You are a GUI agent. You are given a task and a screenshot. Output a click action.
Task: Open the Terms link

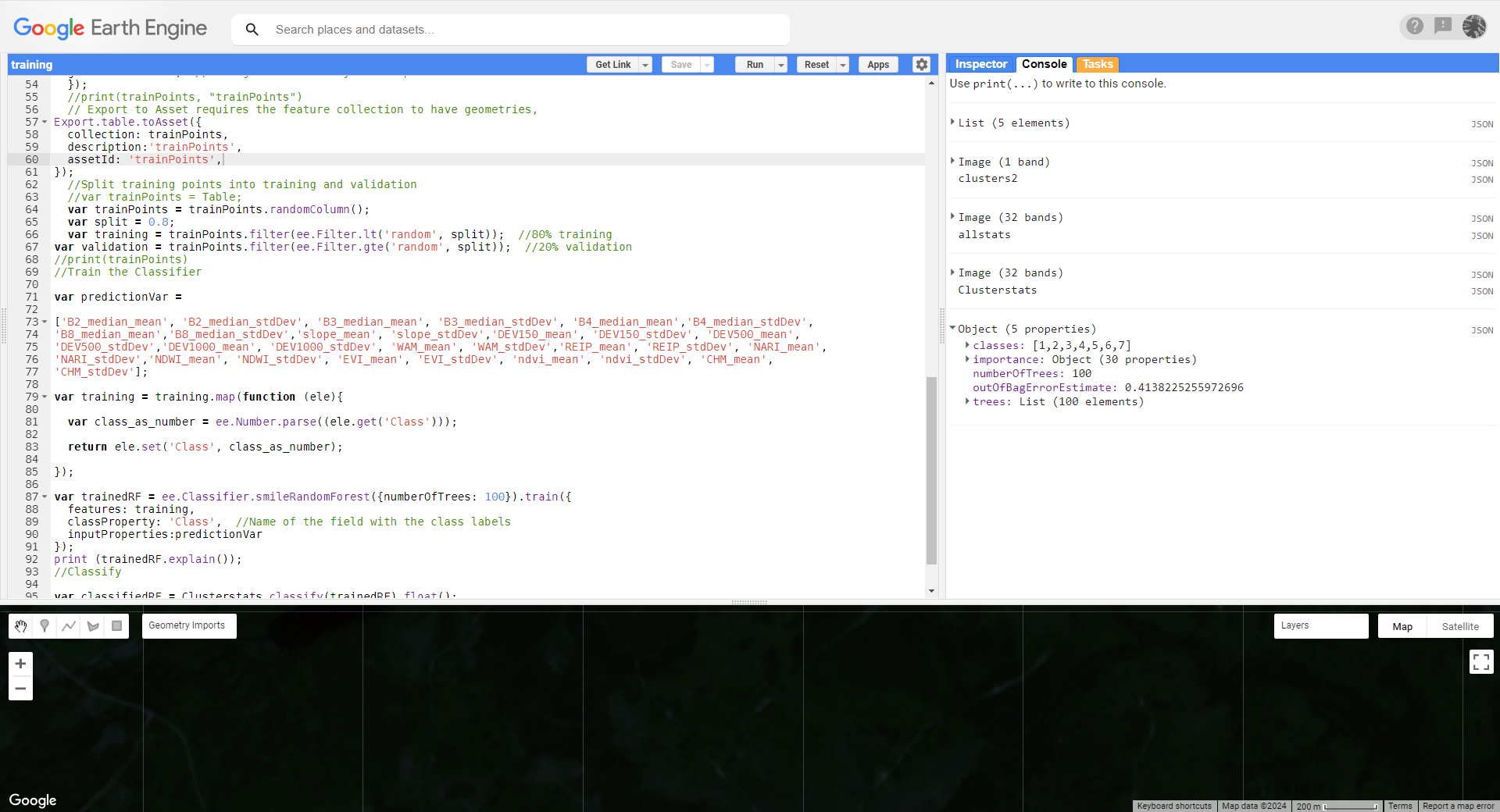tap(1400, 806)
